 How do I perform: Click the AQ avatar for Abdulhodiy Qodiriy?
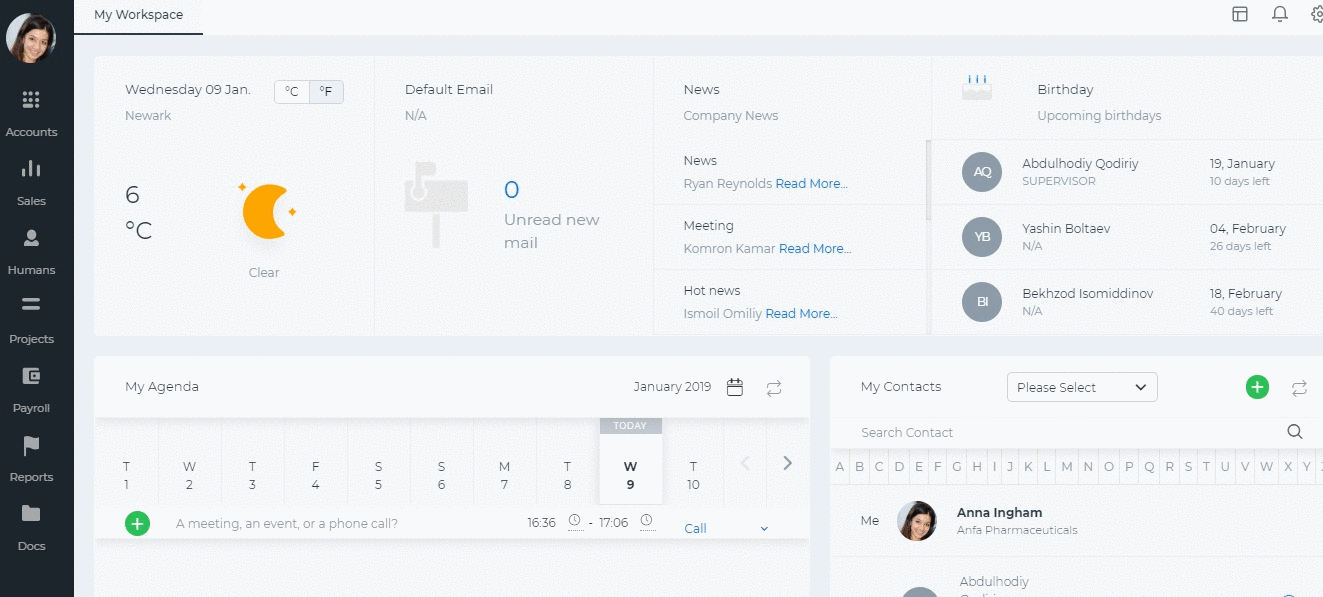tap(981, 171)
